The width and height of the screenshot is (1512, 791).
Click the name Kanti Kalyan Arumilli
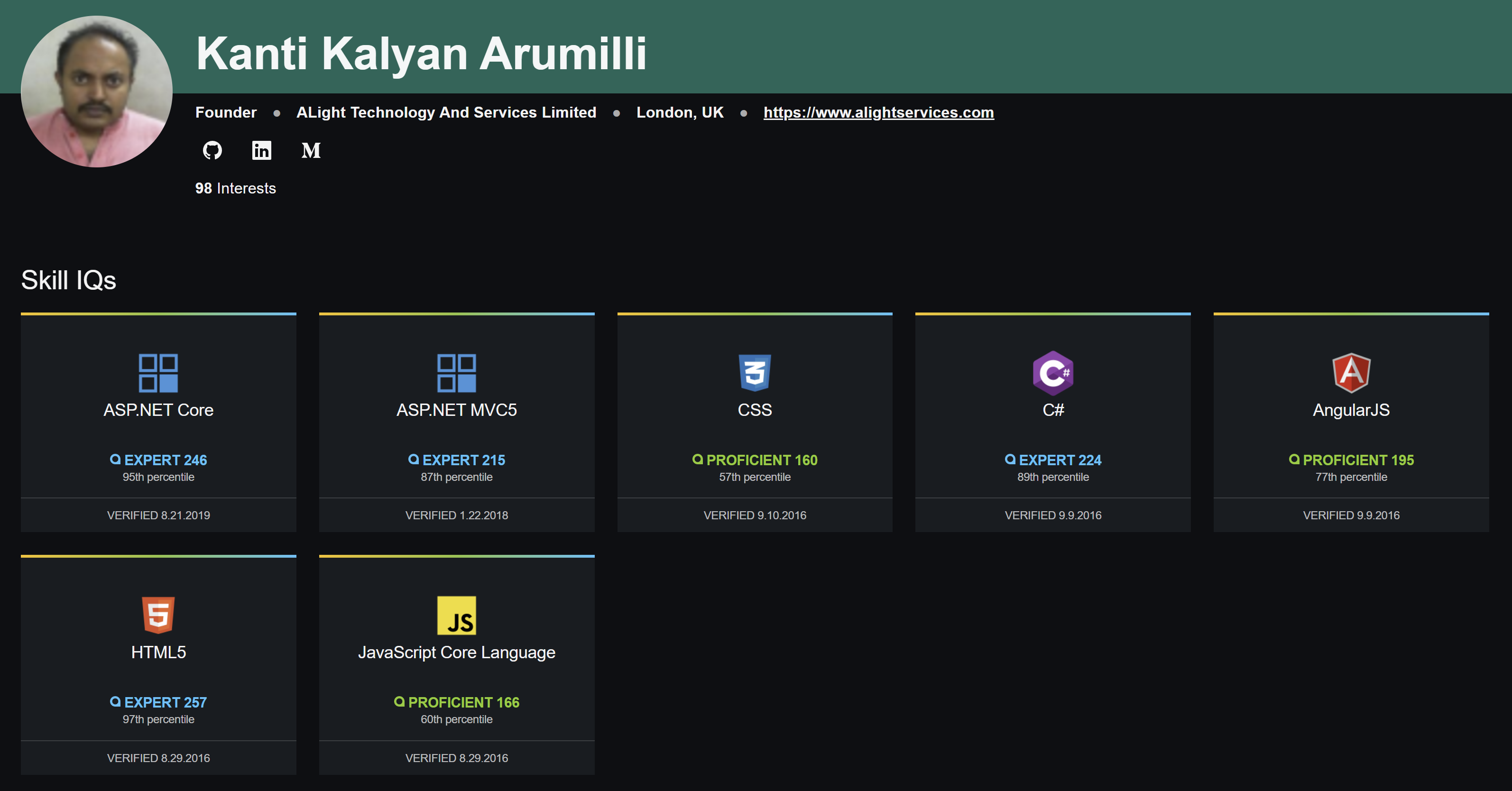[421, 54]
